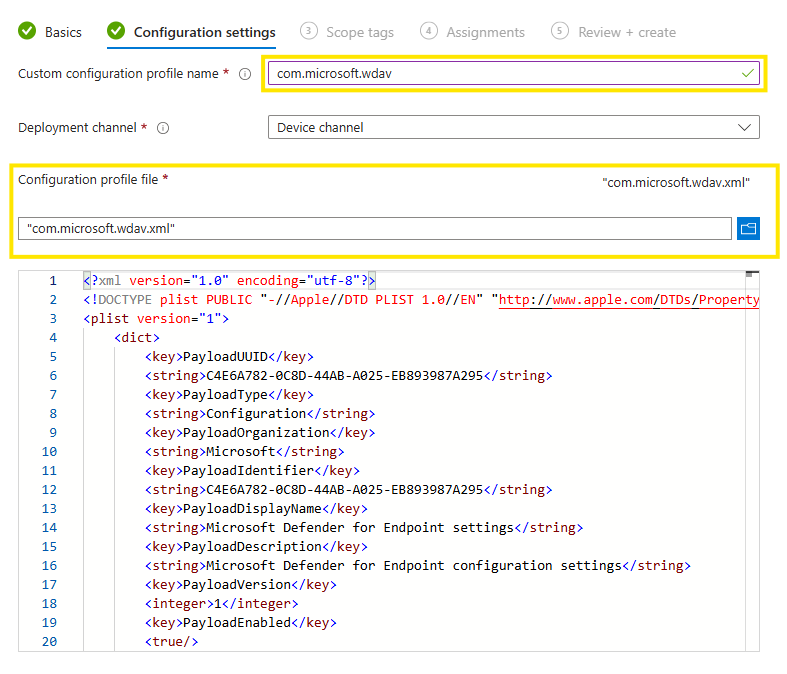Click the PayloadDescription key line
Image resolution: width=787 pixels, height=674 pixels.
coord(256,547)
